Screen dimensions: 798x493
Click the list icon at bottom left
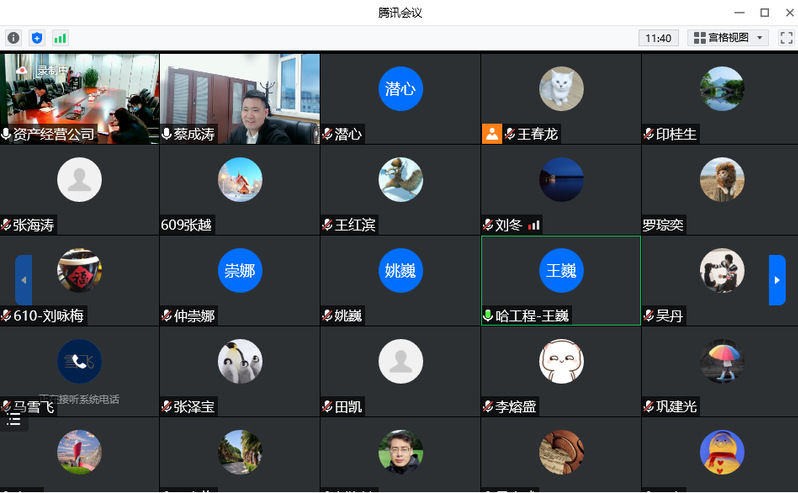point(14,420)
